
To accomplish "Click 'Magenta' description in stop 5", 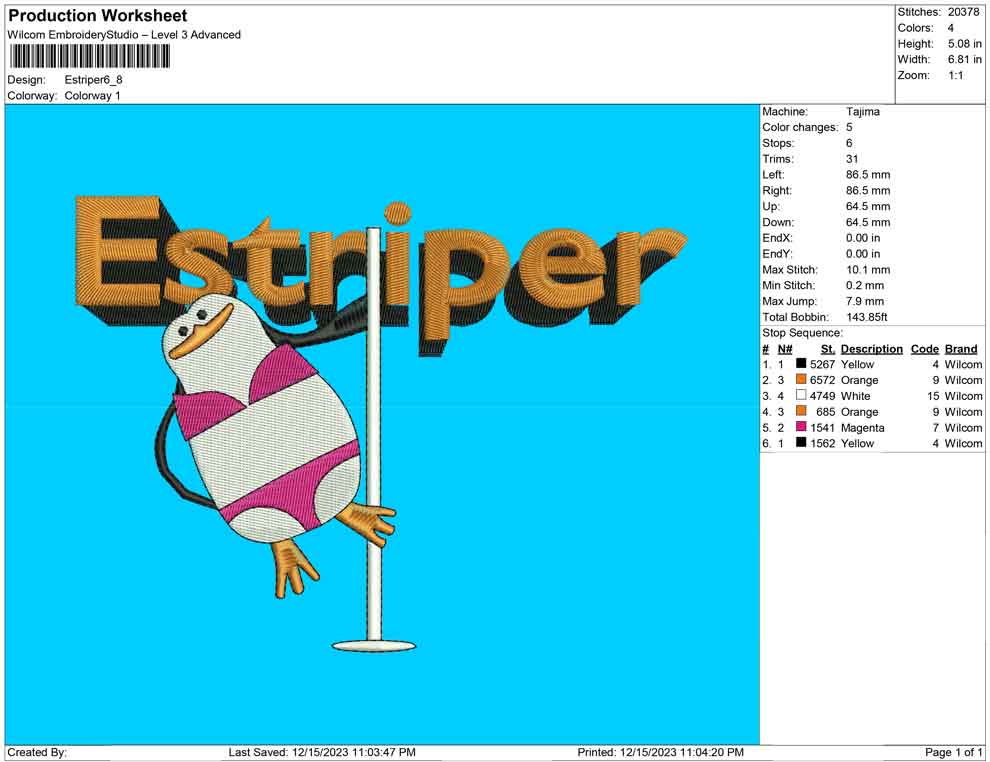I will tap(862, 427).
